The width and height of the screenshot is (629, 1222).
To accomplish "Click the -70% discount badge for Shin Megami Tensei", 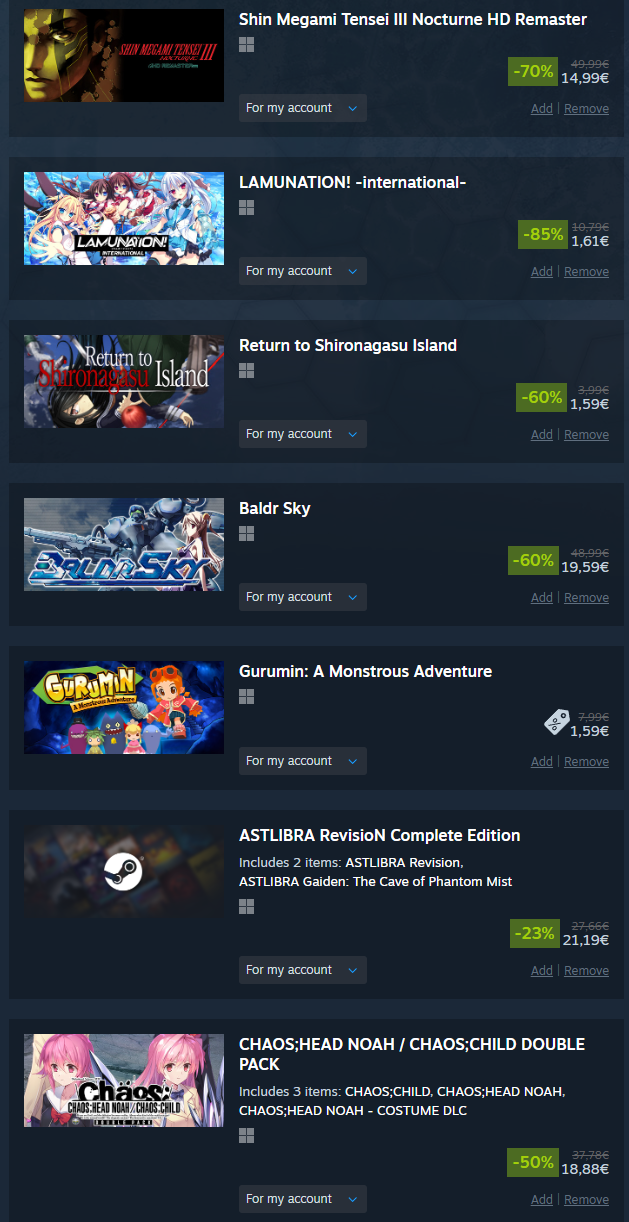I will [533, 72].
